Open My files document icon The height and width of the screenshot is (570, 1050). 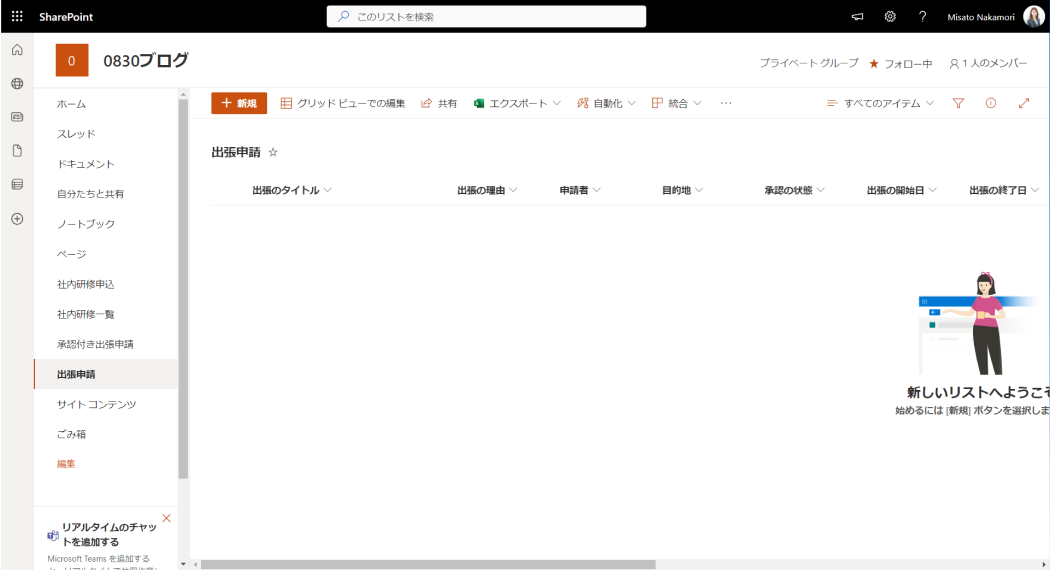click(17, 151)
